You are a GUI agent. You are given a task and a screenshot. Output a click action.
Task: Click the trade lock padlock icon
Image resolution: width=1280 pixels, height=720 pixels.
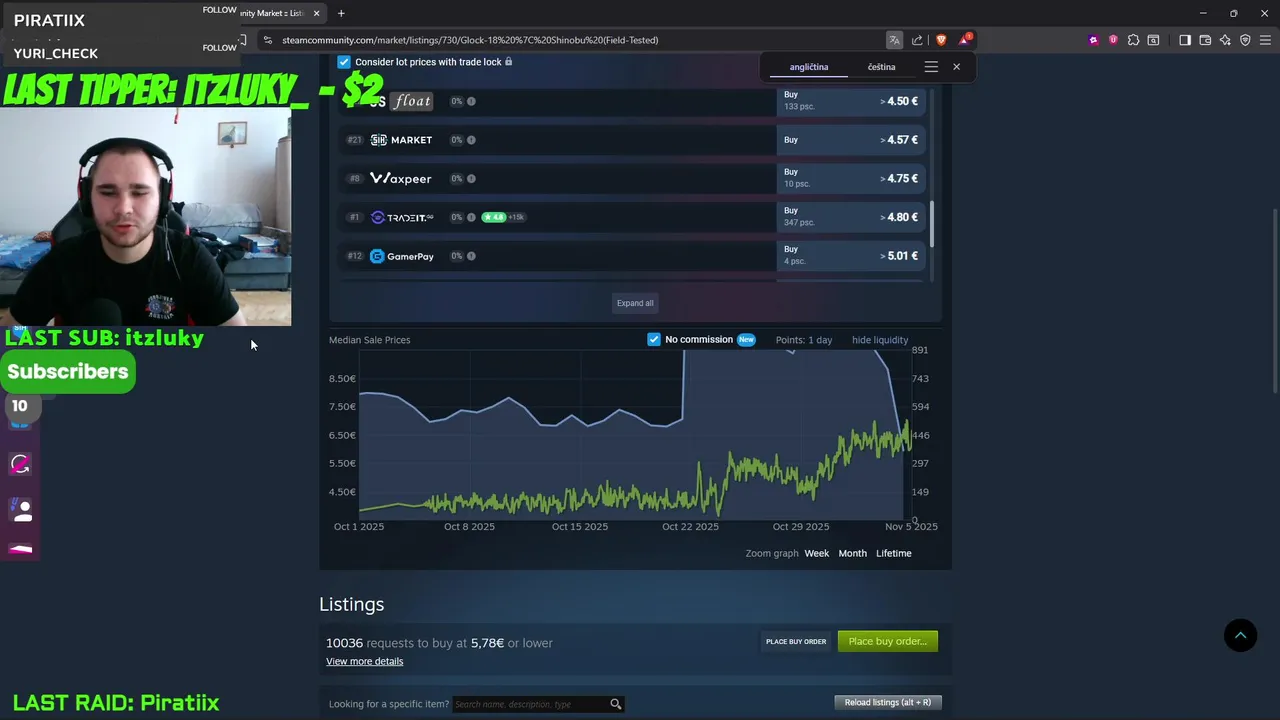(x=508, y=62)
